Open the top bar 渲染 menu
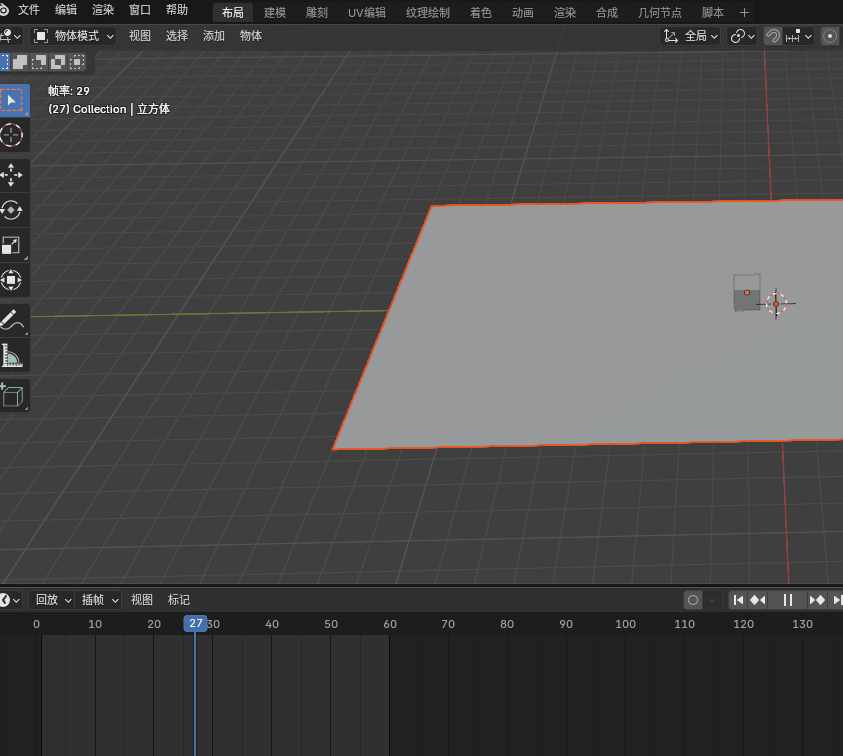Screen dimensions: 843x756 [x=103, y=10]
